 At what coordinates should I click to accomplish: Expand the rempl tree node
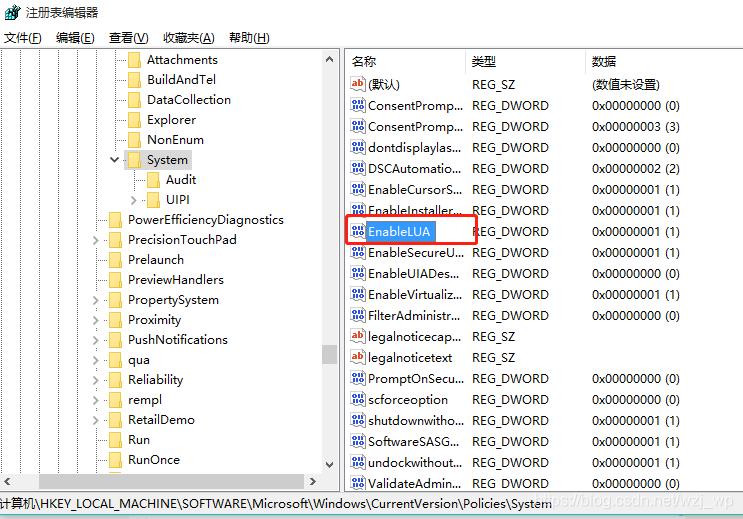[x=95, y=400]
